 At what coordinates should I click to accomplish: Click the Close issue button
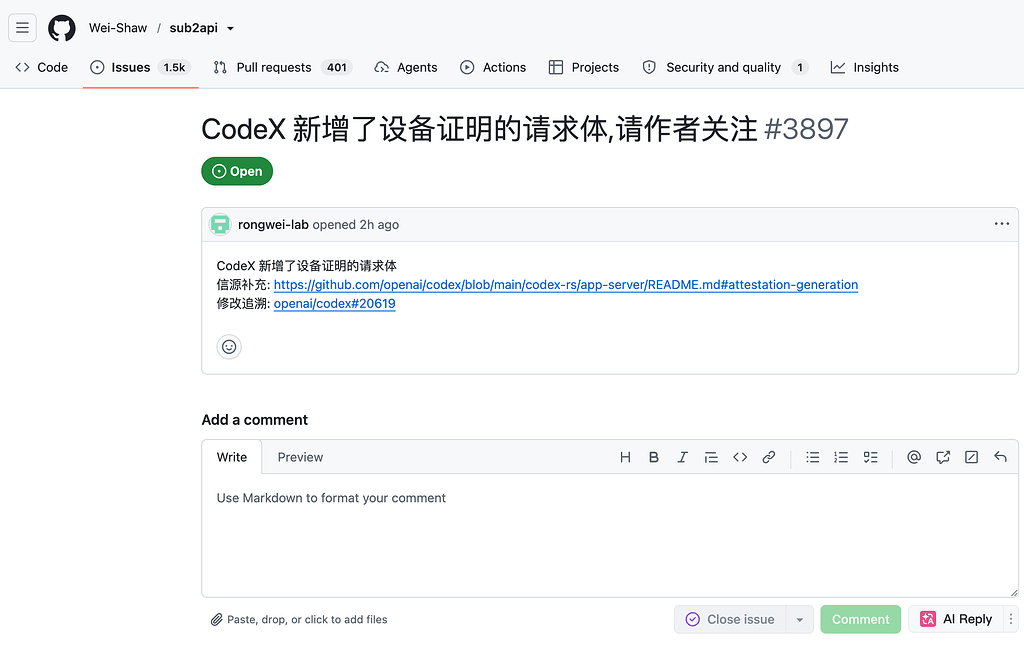(x=729, y=619)
